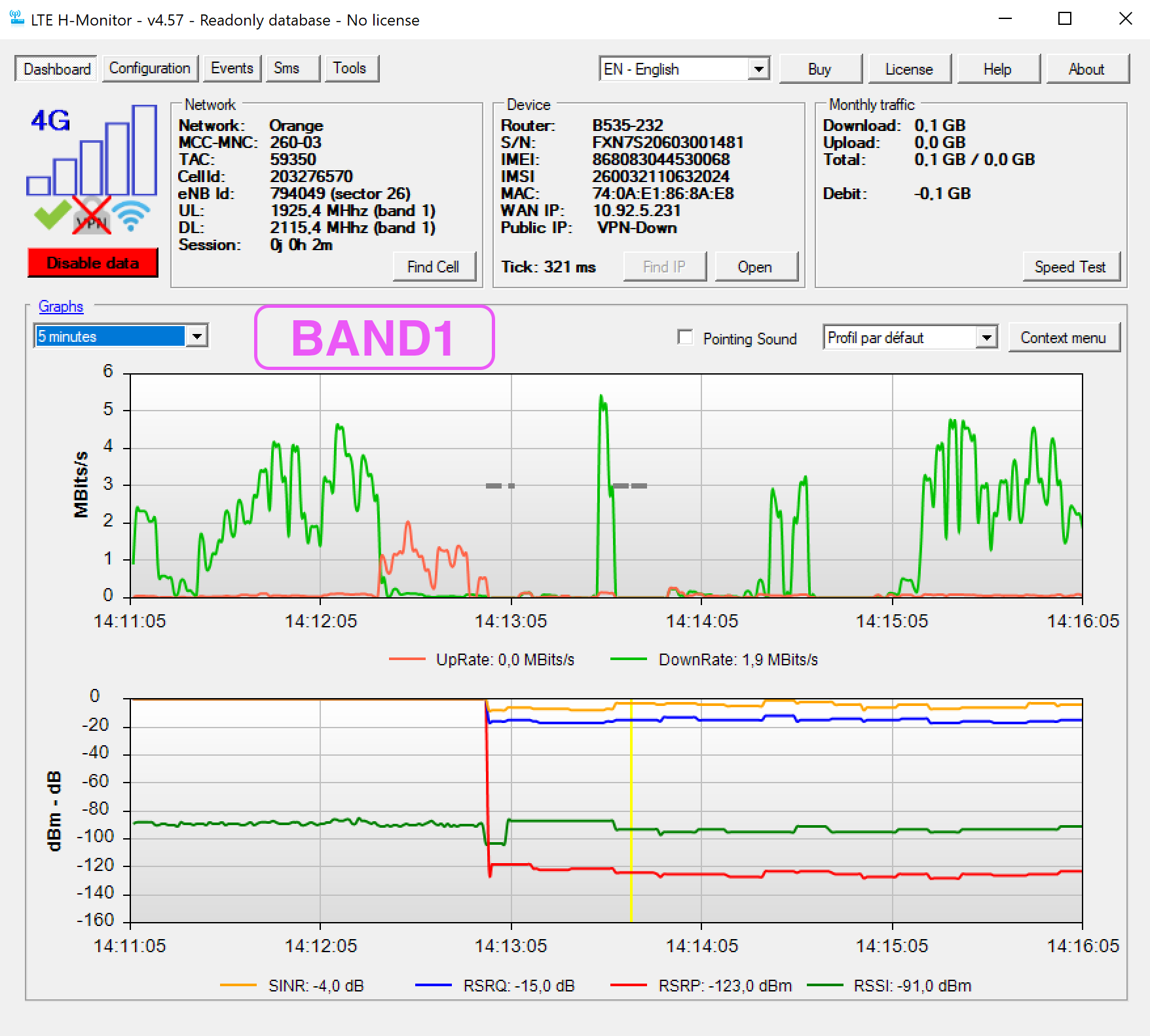Open the About button
Image resolution: width=1150 pixels, height=1036 pixels.
[1087, 69]
